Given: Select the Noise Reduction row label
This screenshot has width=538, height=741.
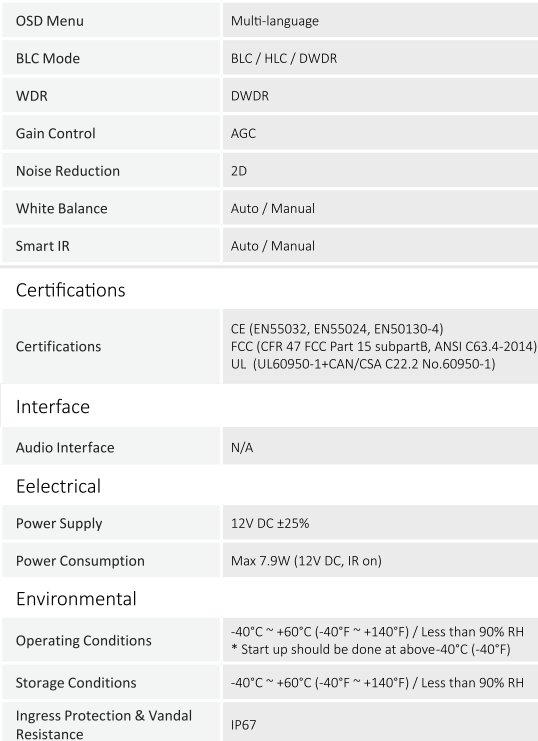Looking at the screenshot, I should pyautogui.click(x=68, y=171).
